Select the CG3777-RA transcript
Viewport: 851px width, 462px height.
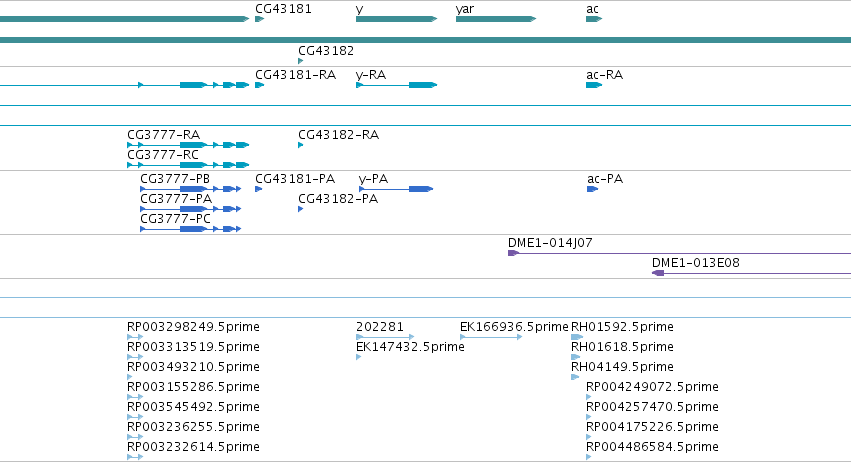pyautogui.click(x=188, y=145)
